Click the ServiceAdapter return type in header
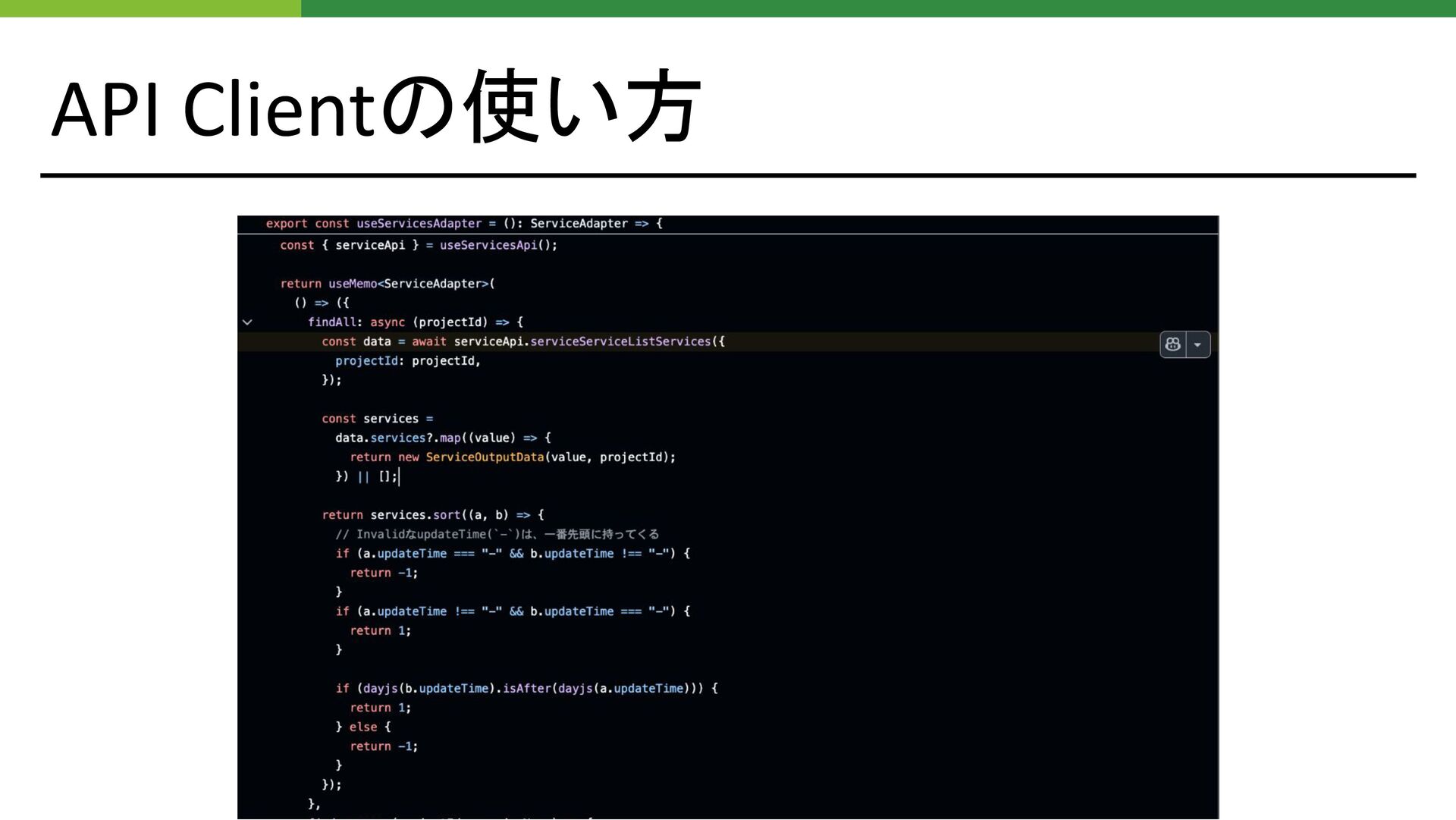 click(579, 224)
